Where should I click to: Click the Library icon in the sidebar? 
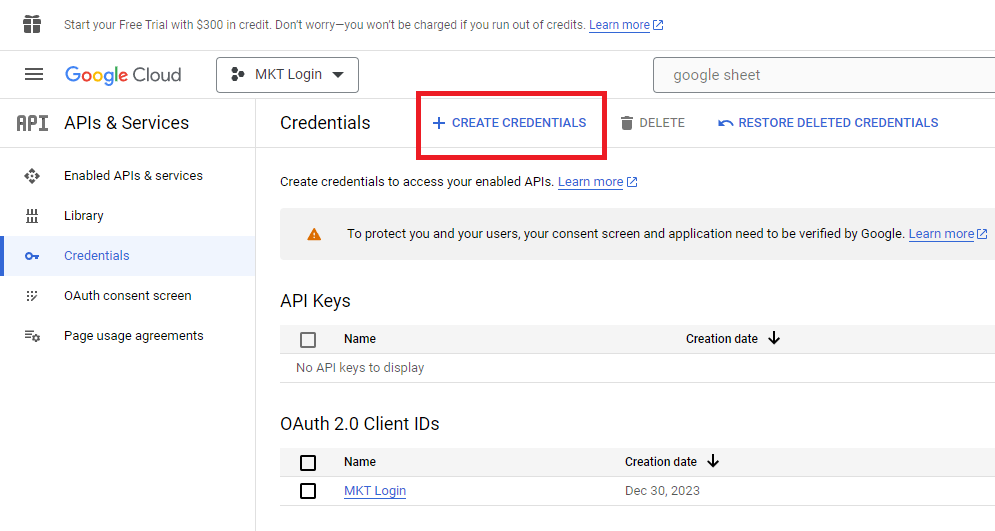[x=32, y=216]
